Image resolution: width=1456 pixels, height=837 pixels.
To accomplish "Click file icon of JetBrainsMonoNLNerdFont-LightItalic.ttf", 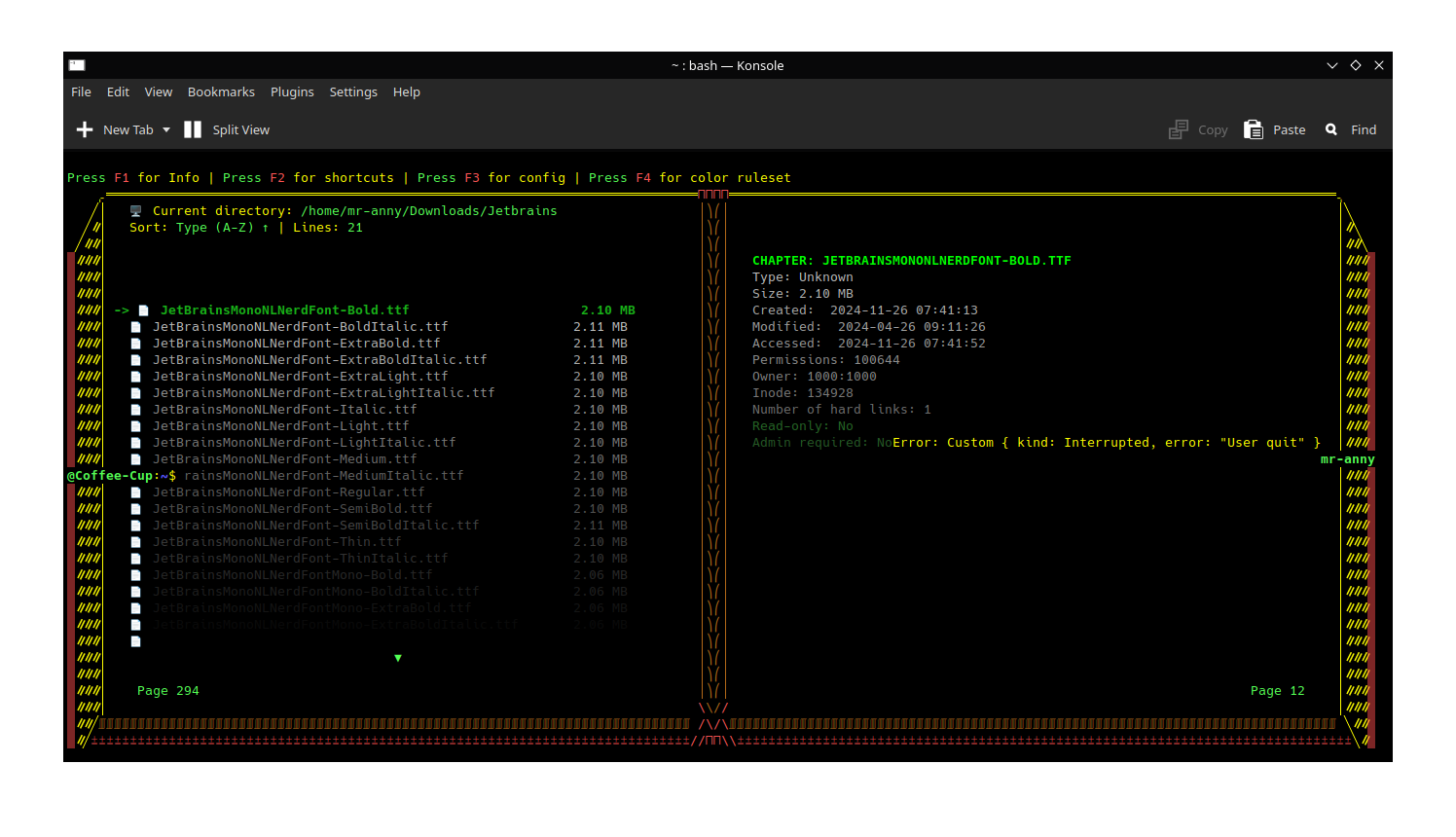I will click(x=135, y=443).
